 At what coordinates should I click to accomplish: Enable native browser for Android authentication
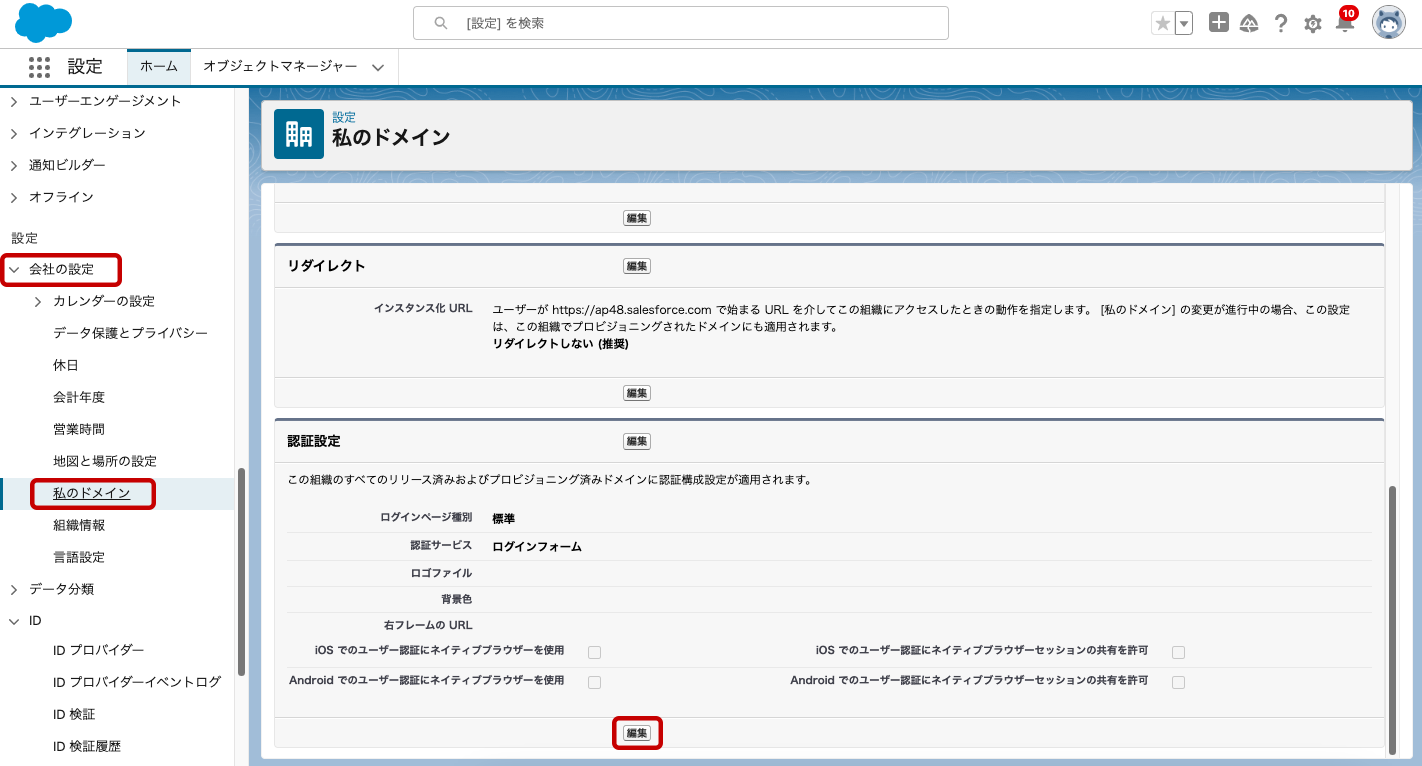point(595,683)
